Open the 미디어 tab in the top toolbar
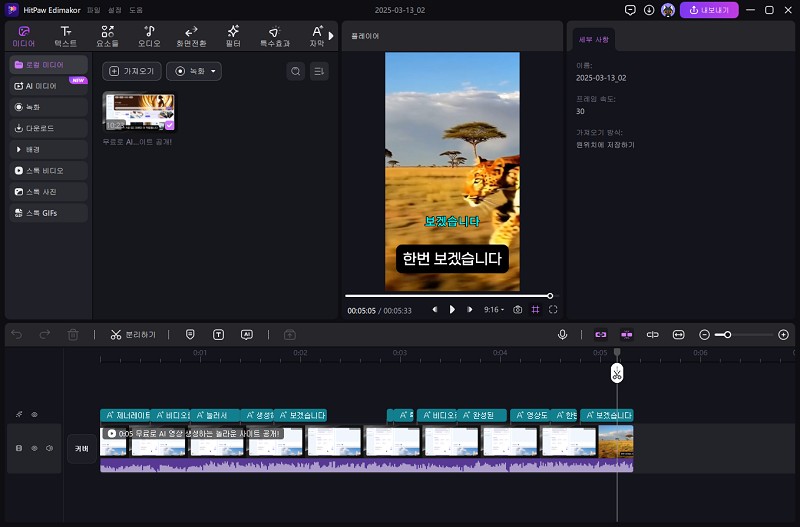Screen dimensions: 800x527 (x=23, y=37)
